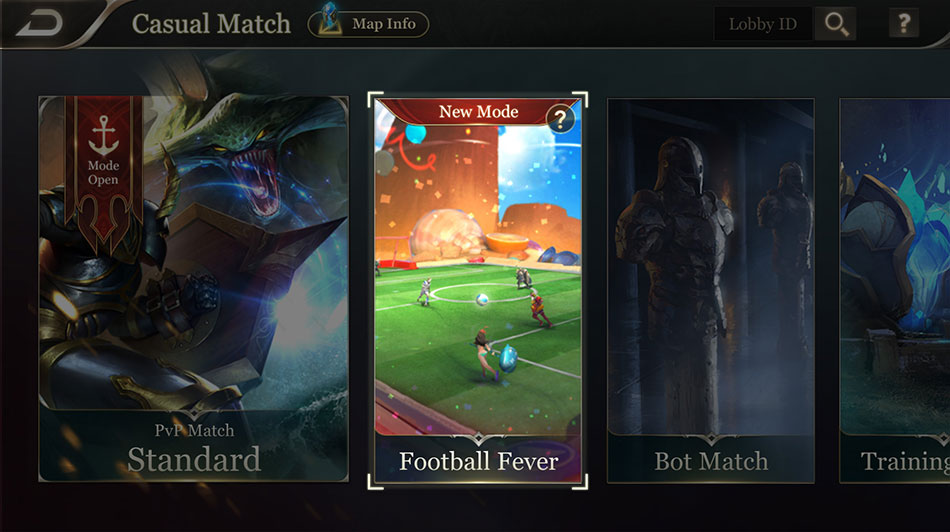This screenshot has width=950, height=532.
Task: Click the Casual Match heading
Action: (x=211, y=24)
